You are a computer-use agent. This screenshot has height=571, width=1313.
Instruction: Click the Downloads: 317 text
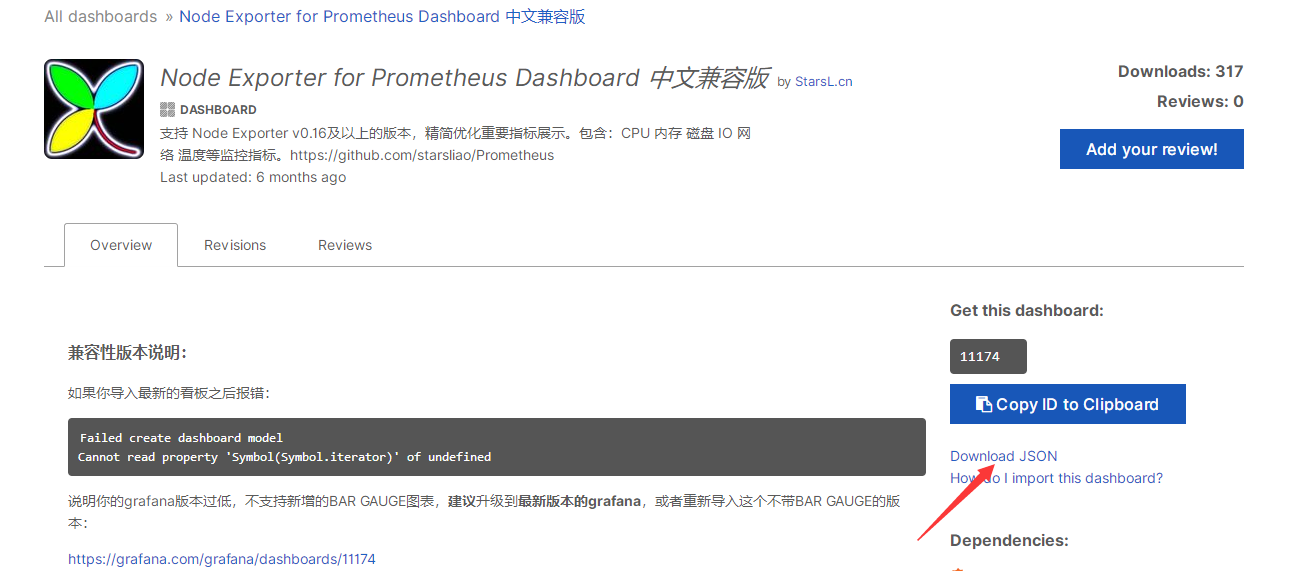click(1180, 71)
